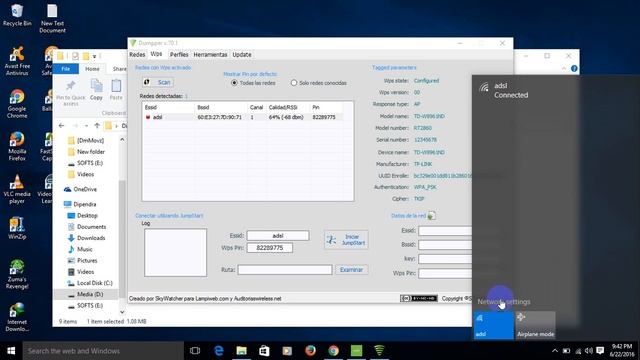Click the Log text box
640x360 pixels.
tap(176, 252)
